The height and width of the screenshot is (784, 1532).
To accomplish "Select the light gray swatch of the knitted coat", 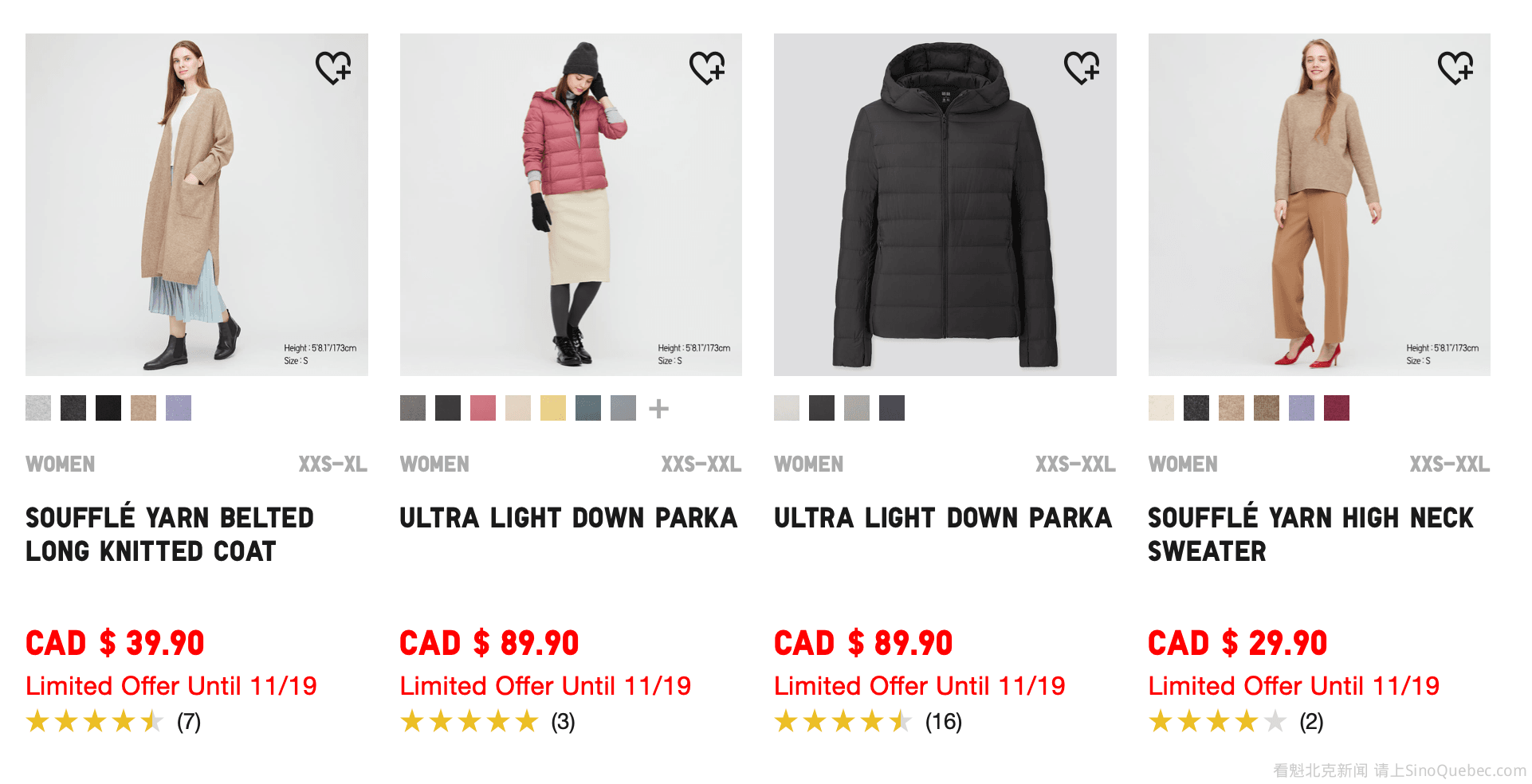I will pos(38,408).
